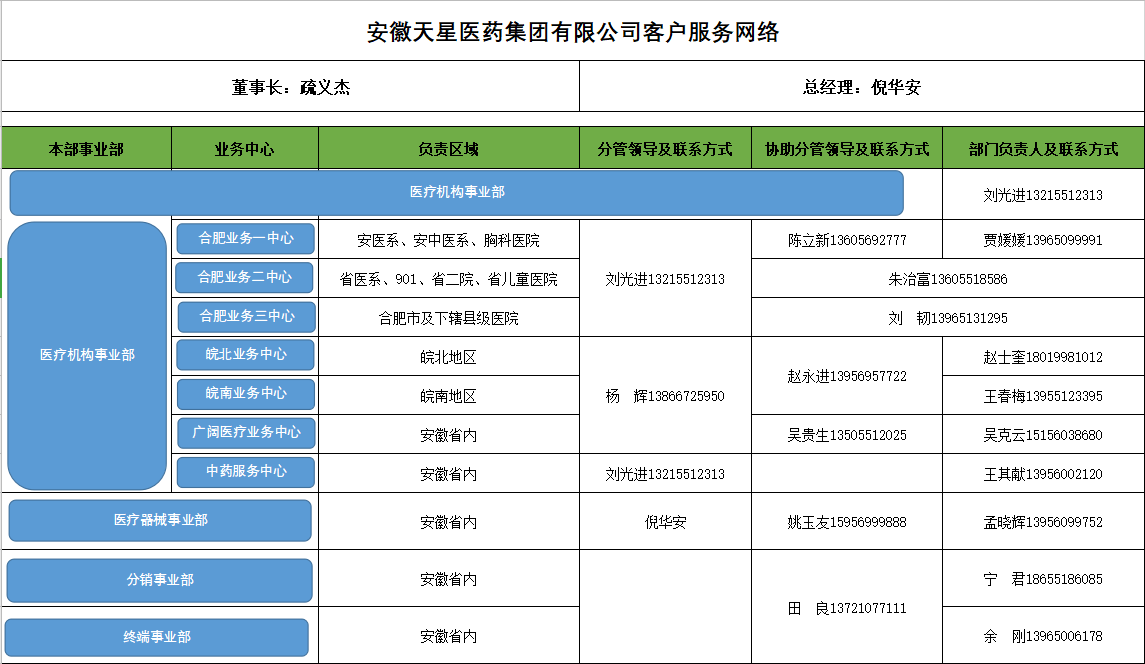Click 安徽省内 in the 分销事业部 row
This screenshot has width=1145, height=664.
[448, 579]
